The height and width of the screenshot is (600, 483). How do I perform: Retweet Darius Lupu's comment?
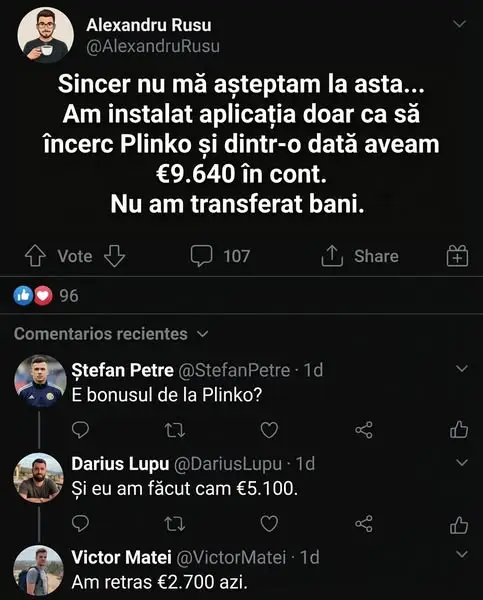[x=175, y=524]
